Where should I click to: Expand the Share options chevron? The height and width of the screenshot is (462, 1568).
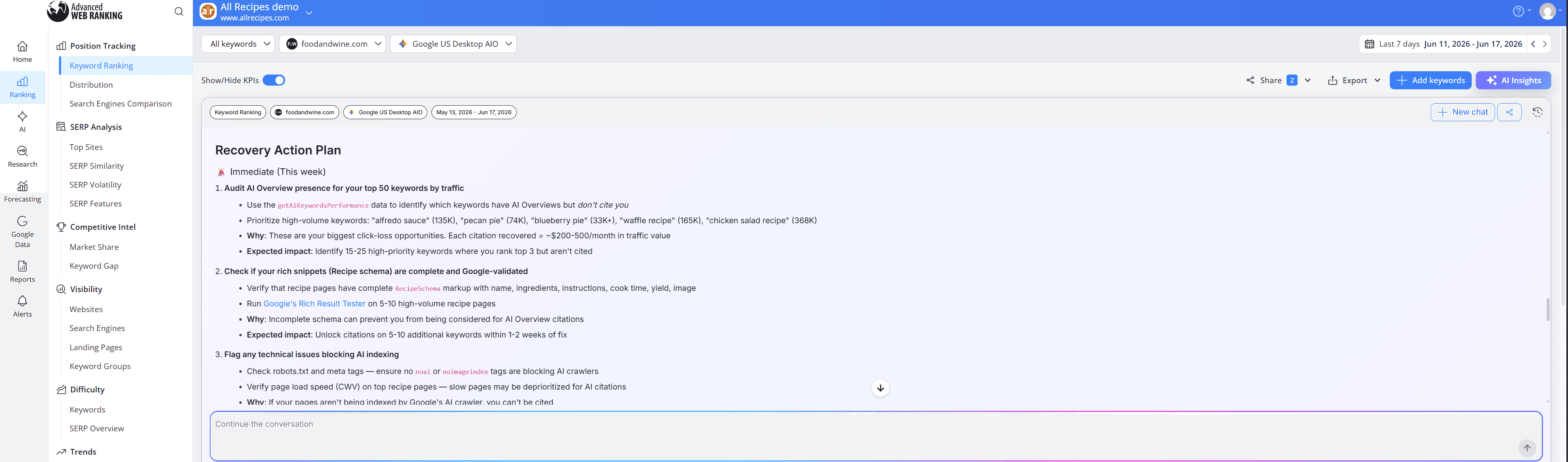pyautogui.click(x=1307, y=80)
